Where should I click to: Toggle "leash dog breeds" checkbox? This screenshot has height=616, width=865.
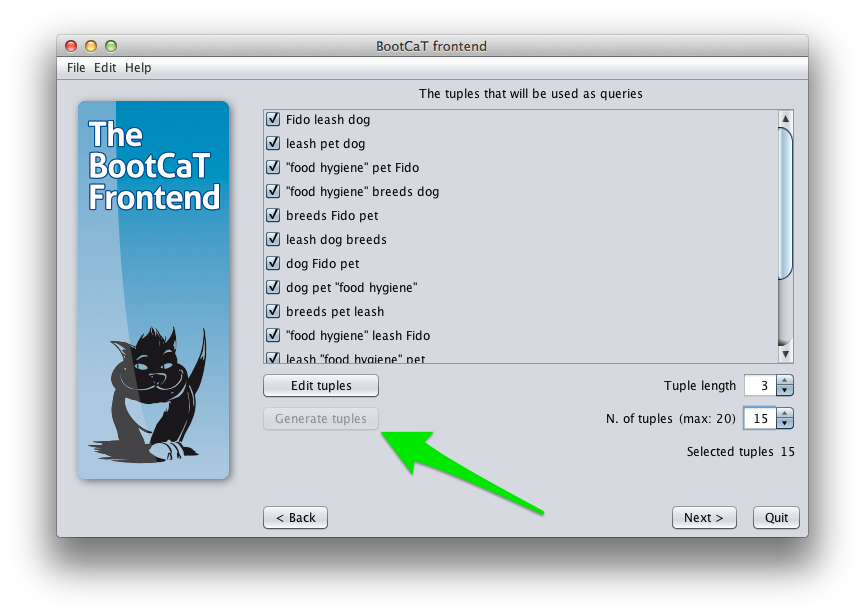[x=273, y=239]
